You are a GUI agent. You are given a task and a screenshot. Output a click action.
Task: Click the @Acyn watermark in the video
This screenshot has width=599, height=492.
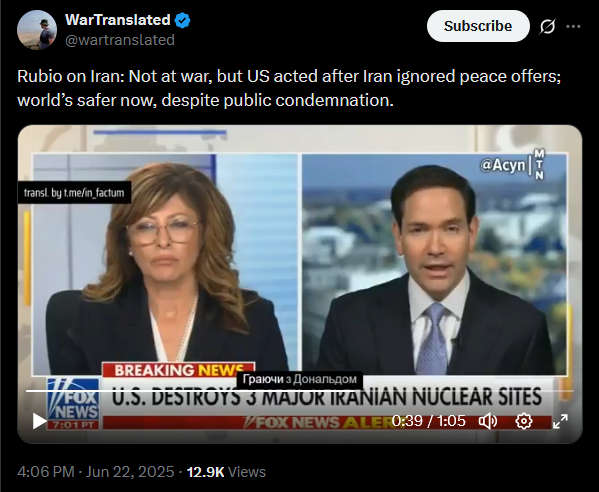coord(503,165)
